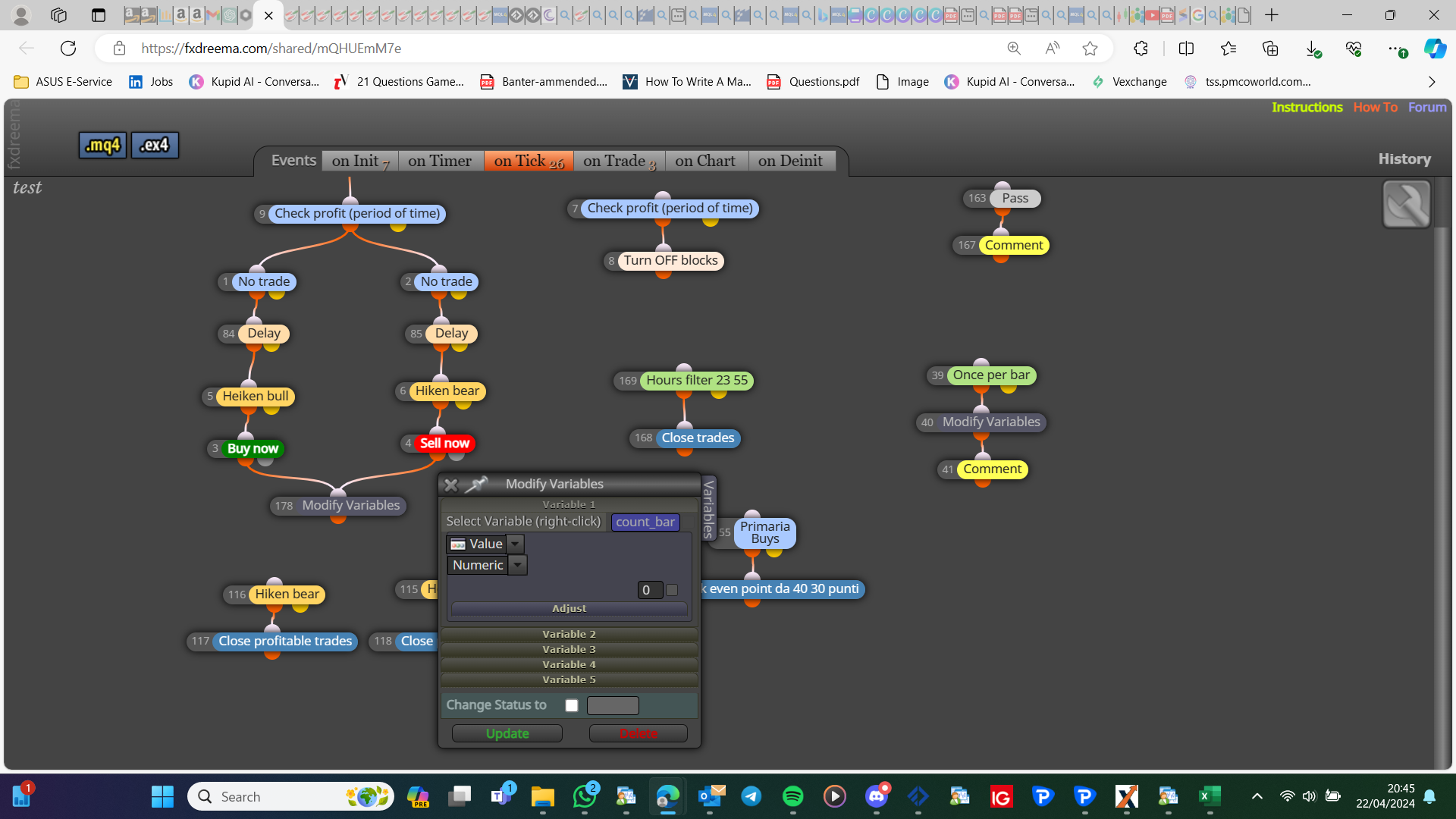Open the Vexchange bookmark
The height and width of the screenshot is (819, 1456).
pyautogui.click(x=1129, y=82)
